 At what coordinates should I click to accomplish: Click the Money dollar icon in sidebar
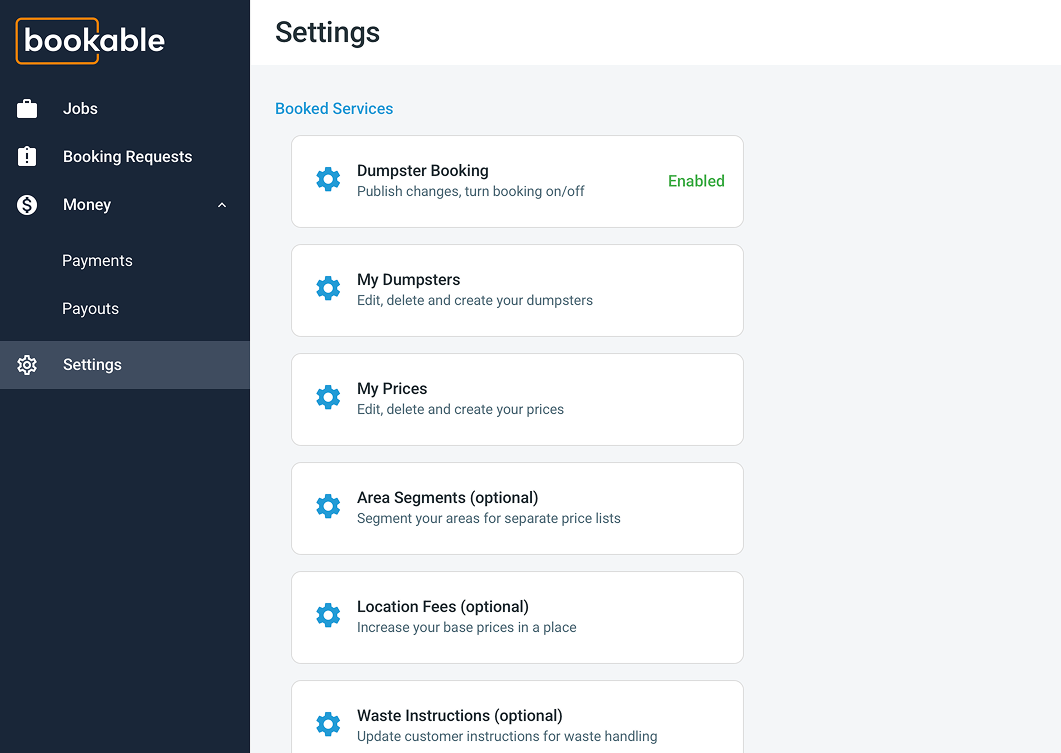(27, 204)
